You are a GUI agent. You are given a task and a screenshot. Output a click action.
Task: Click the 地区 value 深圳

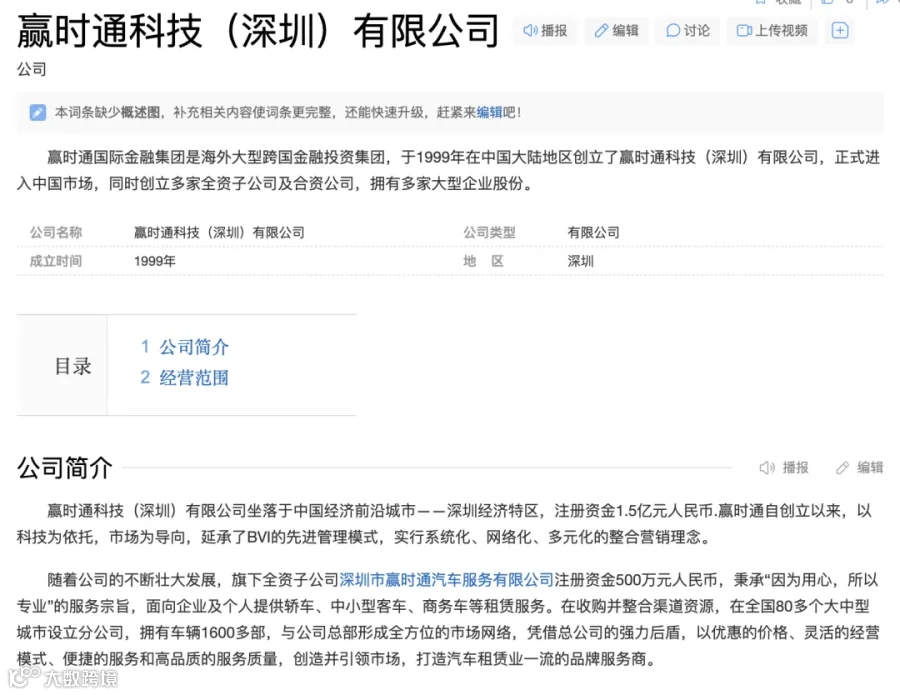click(x=580, y=261)
